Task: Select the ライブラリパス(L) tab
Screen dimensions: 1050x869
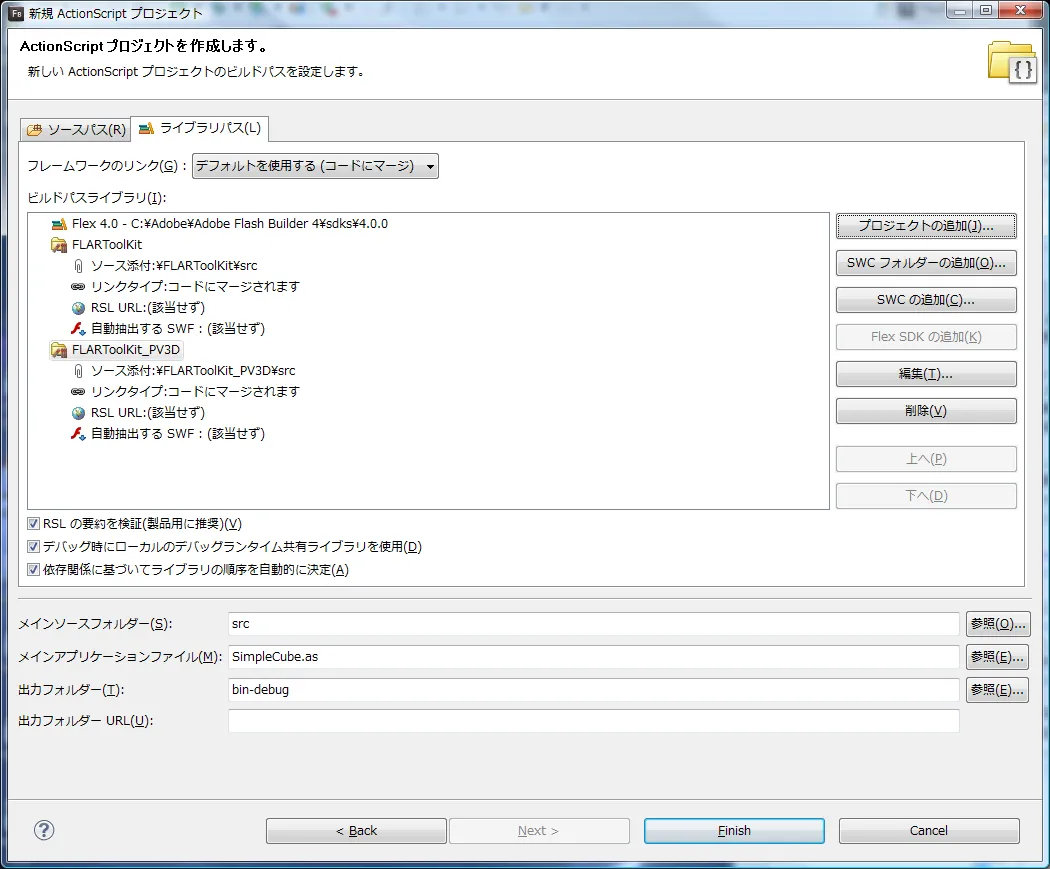Action: (200, 128)
